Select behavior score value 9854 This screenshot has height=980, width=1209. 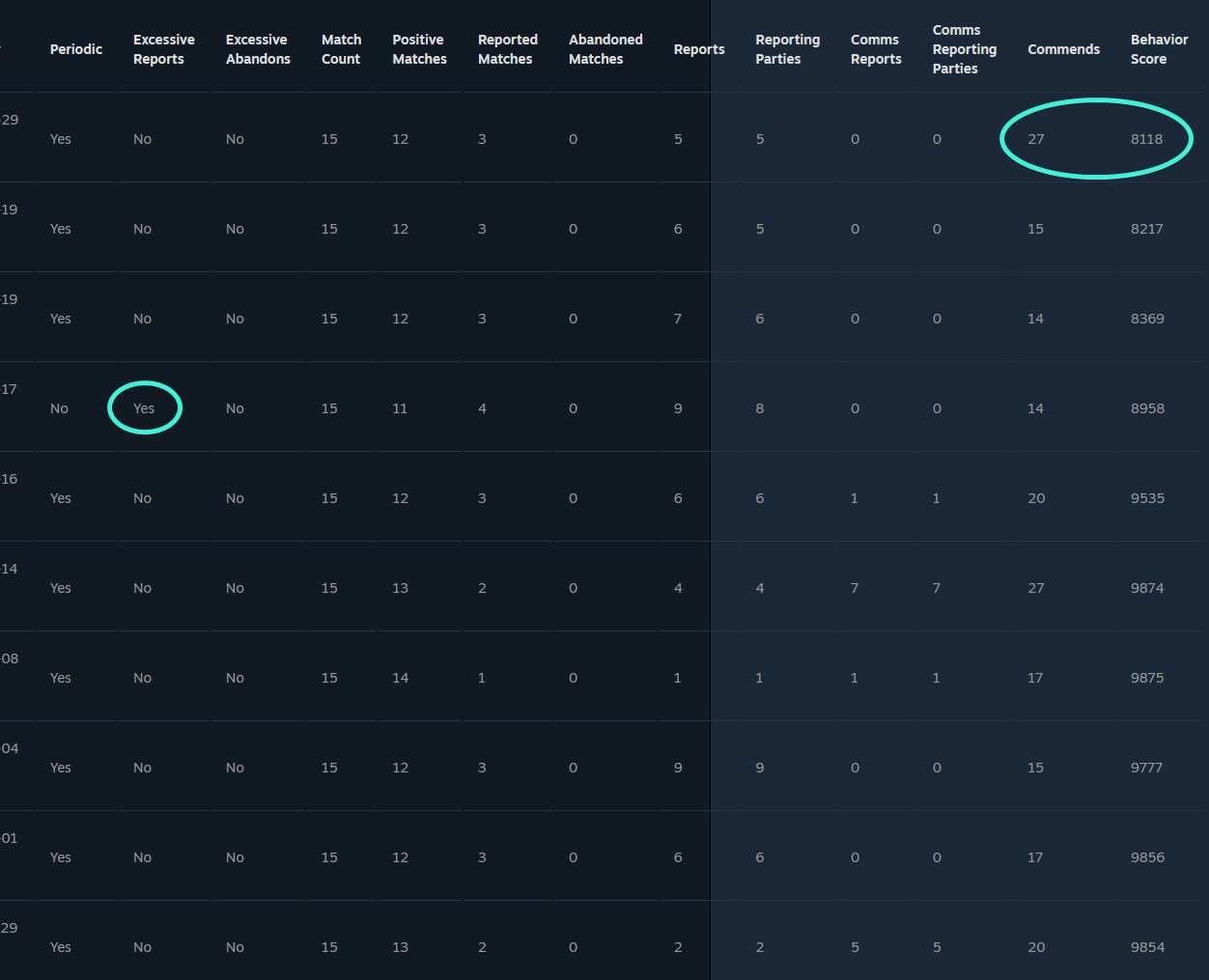tap(1147, 947)
